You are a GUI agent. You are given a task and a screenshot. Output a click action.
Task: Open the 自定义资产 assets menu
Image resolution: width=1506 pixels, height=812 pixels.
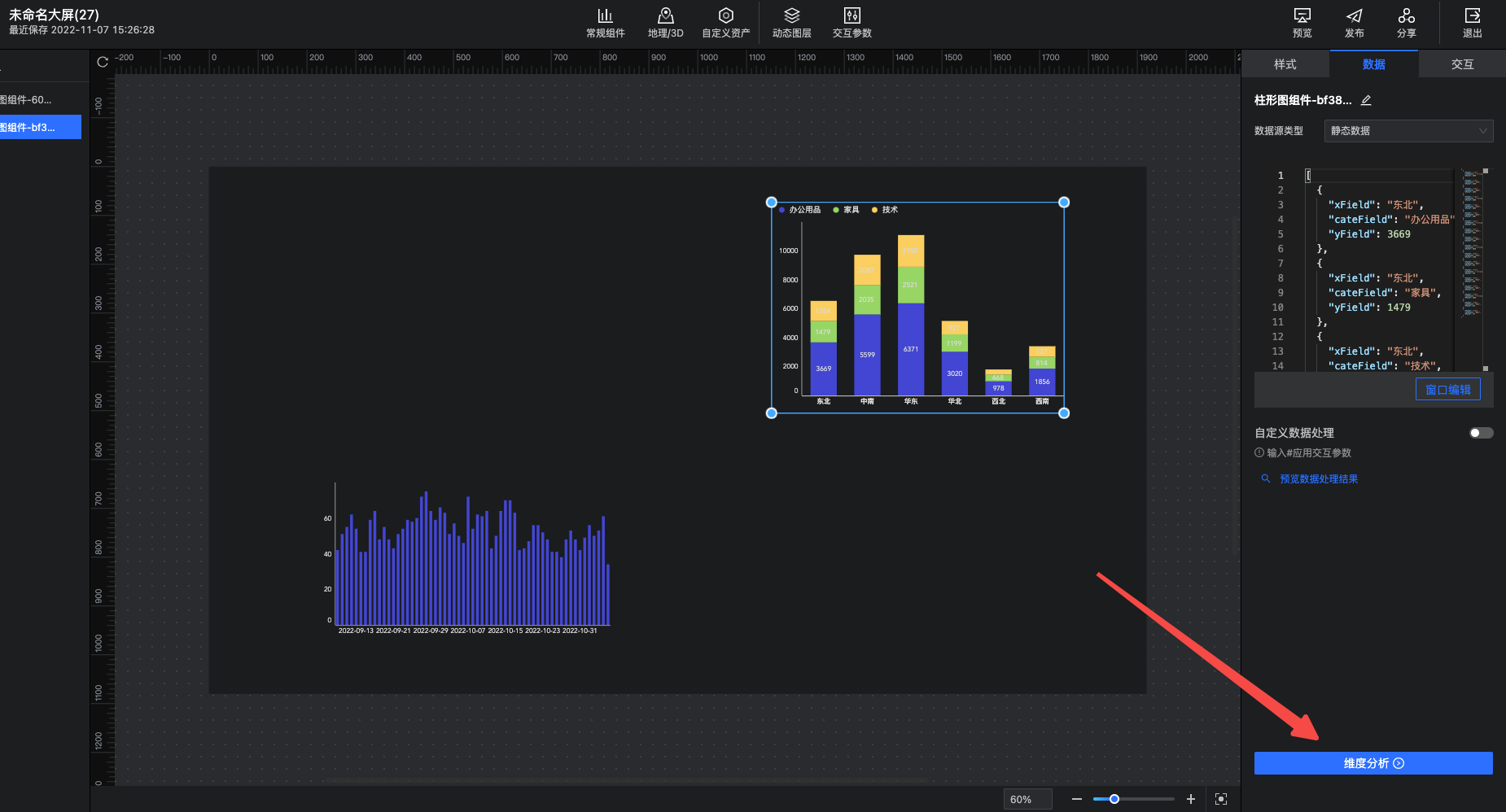pyautogui.click(x=725, y=23)
